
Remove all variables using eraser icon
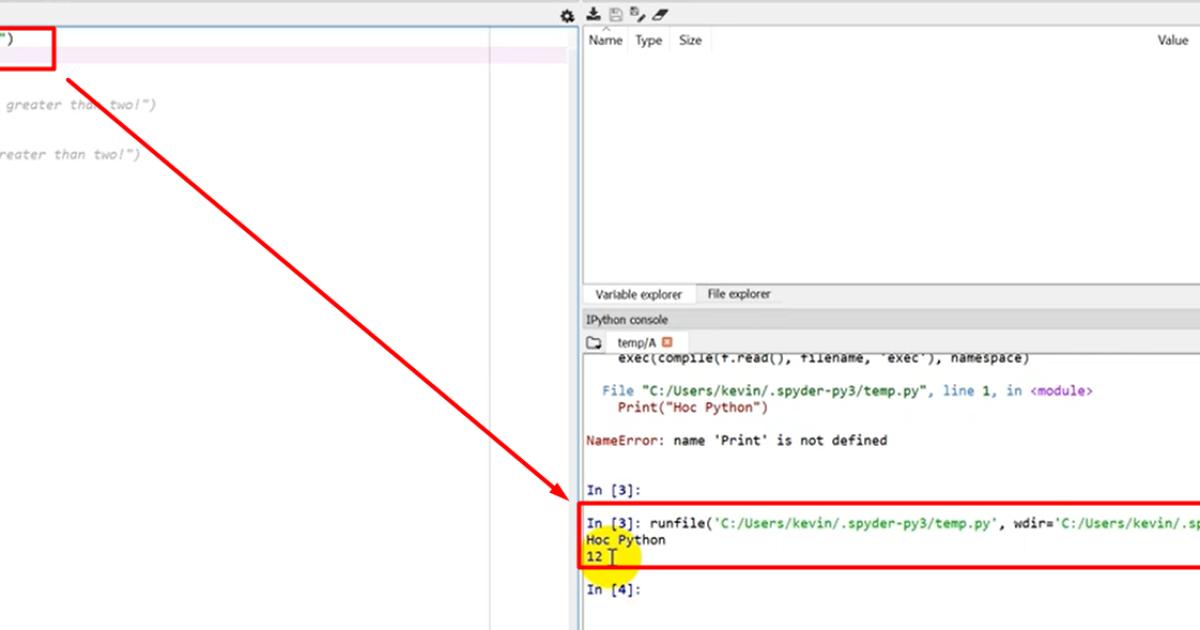click(658, 15)
